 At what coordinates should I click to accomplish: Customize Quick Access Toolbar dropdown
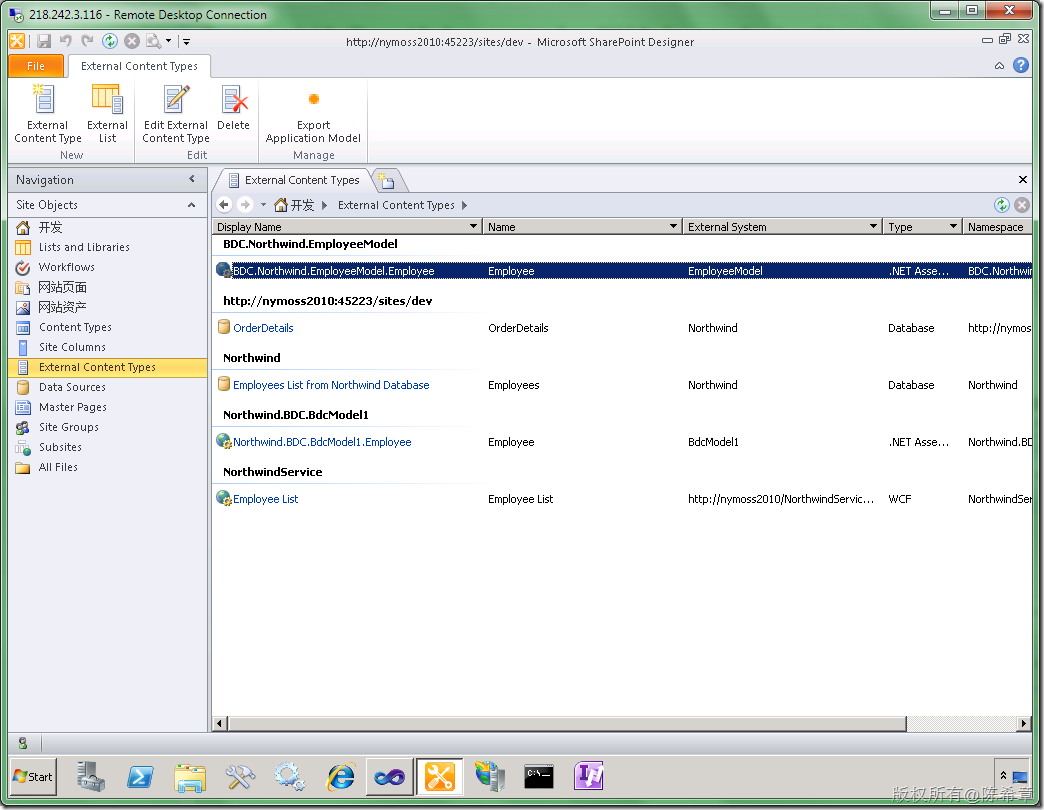click(186, 41)
